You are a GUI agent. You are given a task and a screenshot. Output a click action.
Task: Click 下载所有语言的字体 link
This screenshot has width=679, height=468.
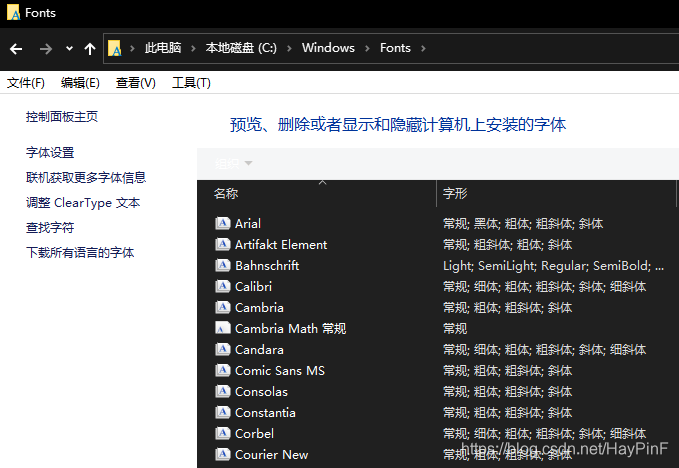pos(80,252)
